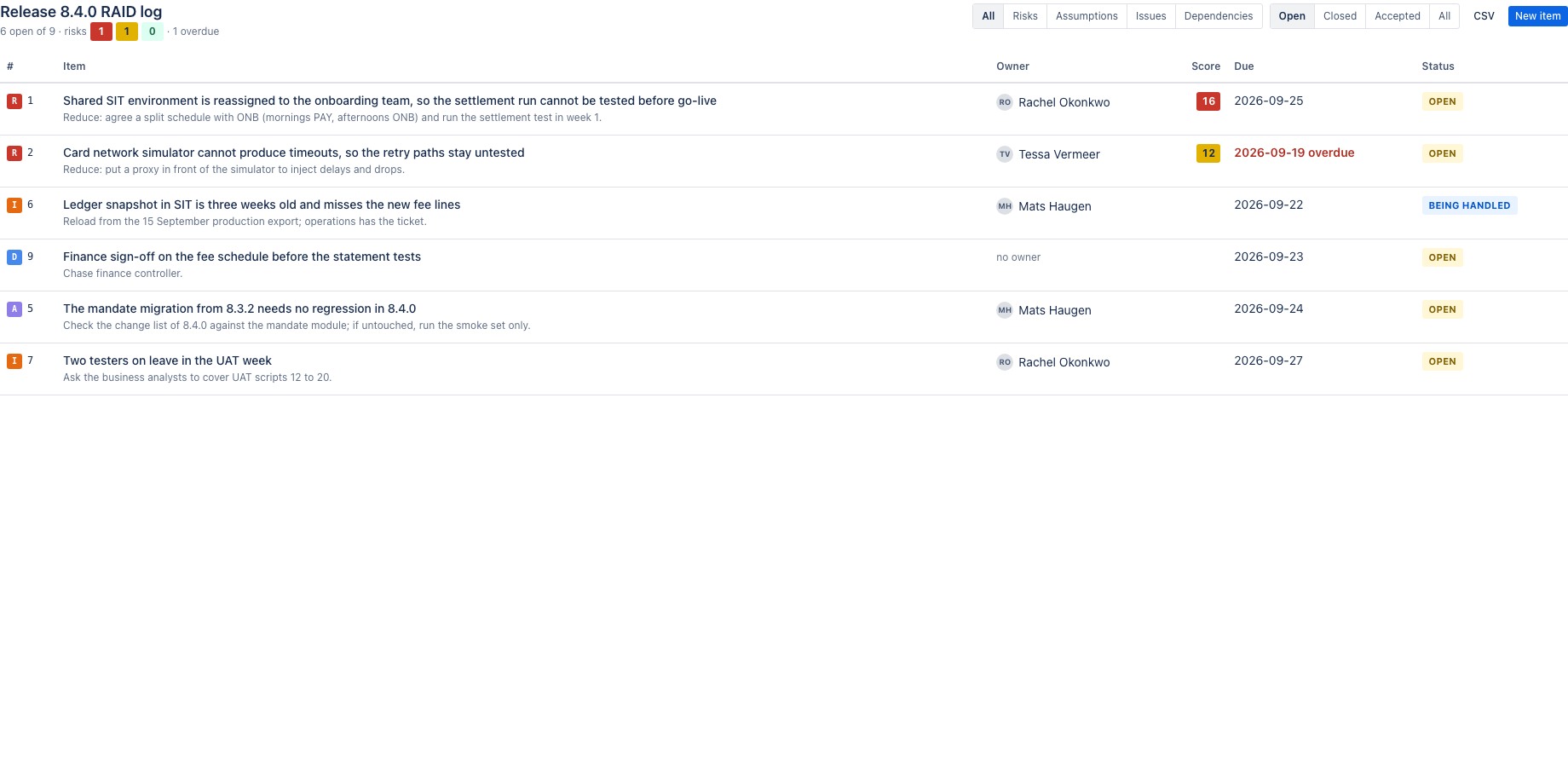Filter the log by Risks
This screenshot has height=767, width=1568.
pyautogui.click(x=1025, y=16)
